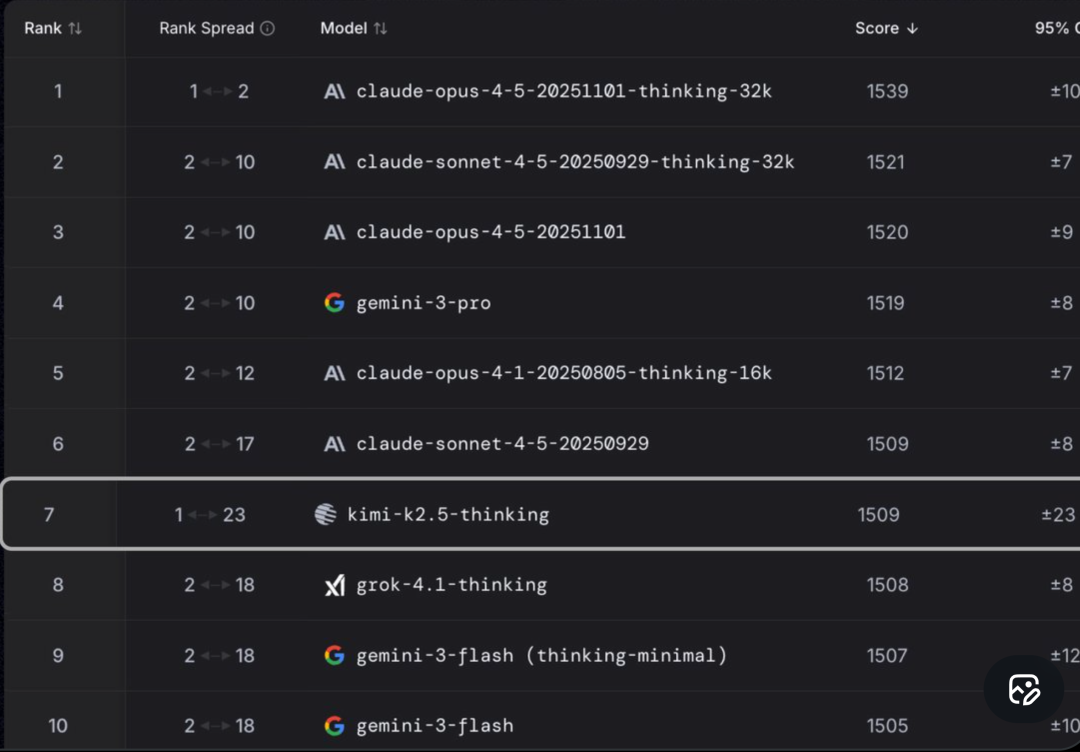Click the Anthropic logo beside claude-opus-4-5-20251101-thinking-32k
Image resolution: width=1080 pixels, height=752 pixels.
tap(334, 92)
